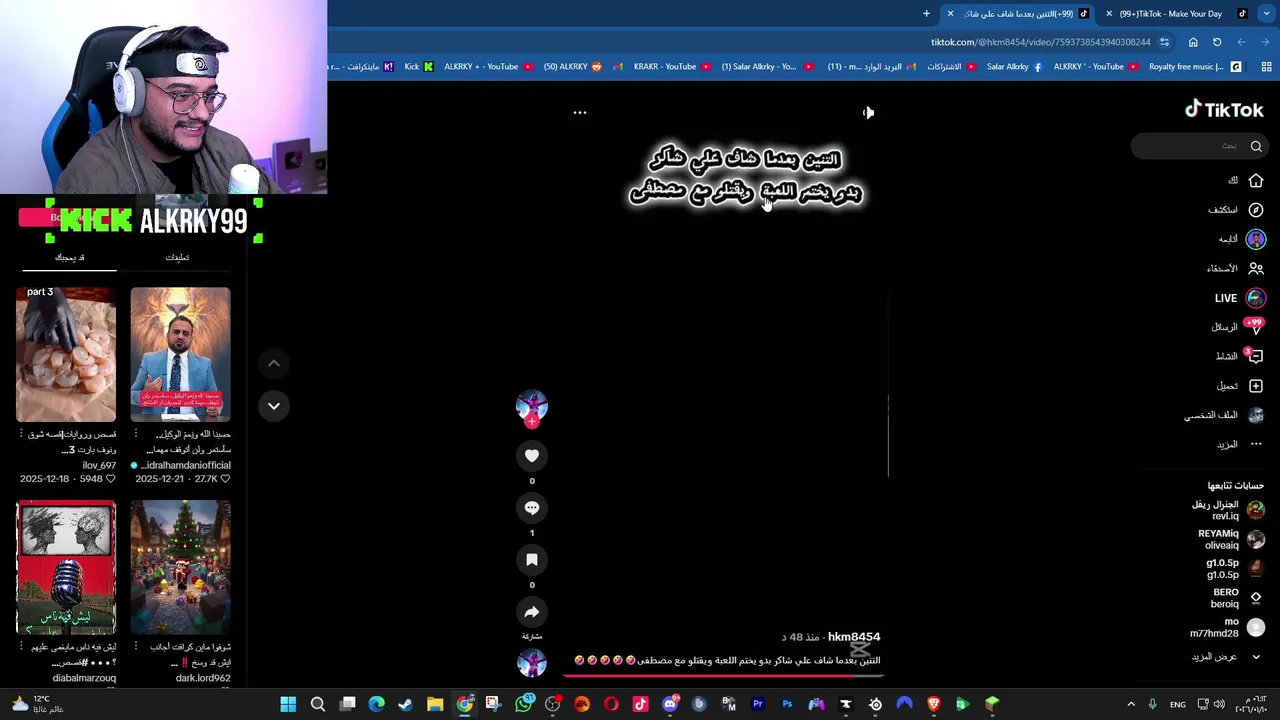Open the Friends people icon in sidebar
Image resolution: width=1280 pixels, height=720 pixels.
(1256, 268)
